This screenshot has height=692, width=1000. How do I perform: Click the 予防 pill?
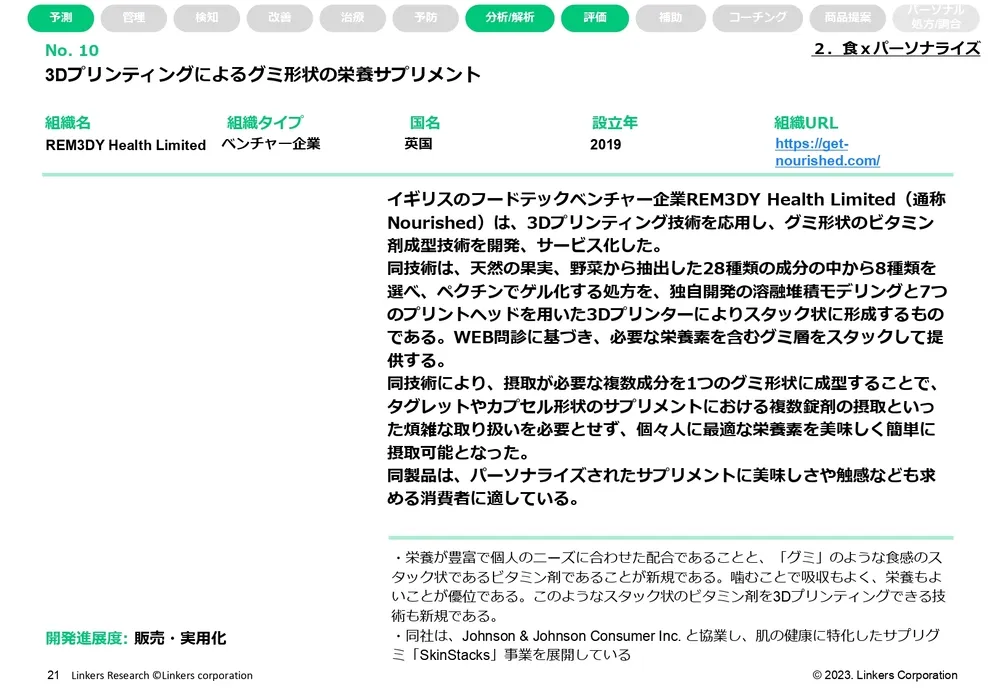[x=427, y=18]
